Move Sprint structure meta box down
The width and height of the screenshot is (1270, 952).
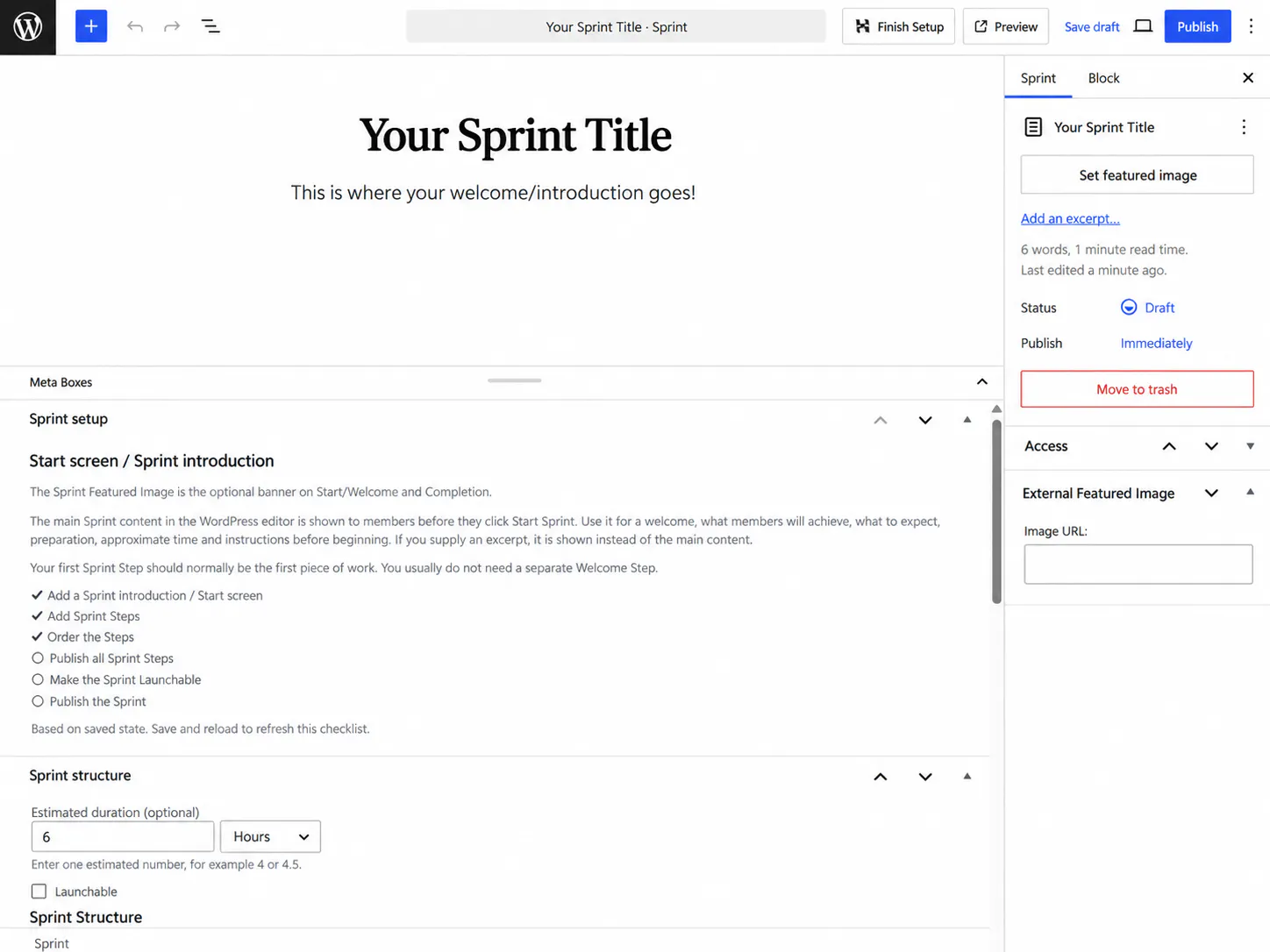coord(925,777)
